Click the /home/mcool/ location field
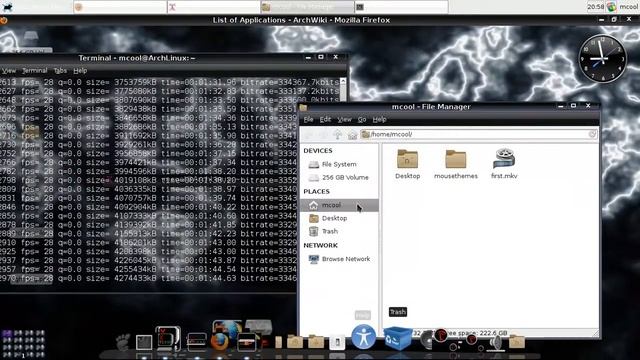The image size is (640, 360). 479,134
